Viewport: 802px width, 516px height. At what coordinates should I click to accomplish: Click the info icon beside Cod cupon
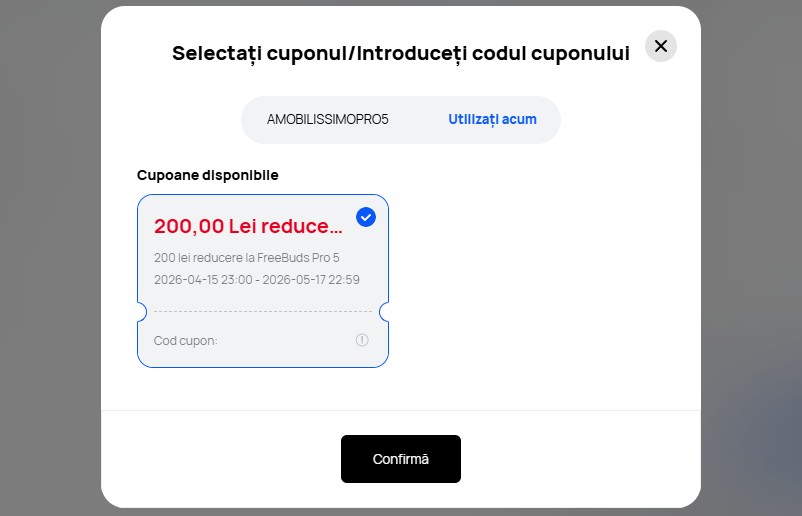[x=362, y=340]
